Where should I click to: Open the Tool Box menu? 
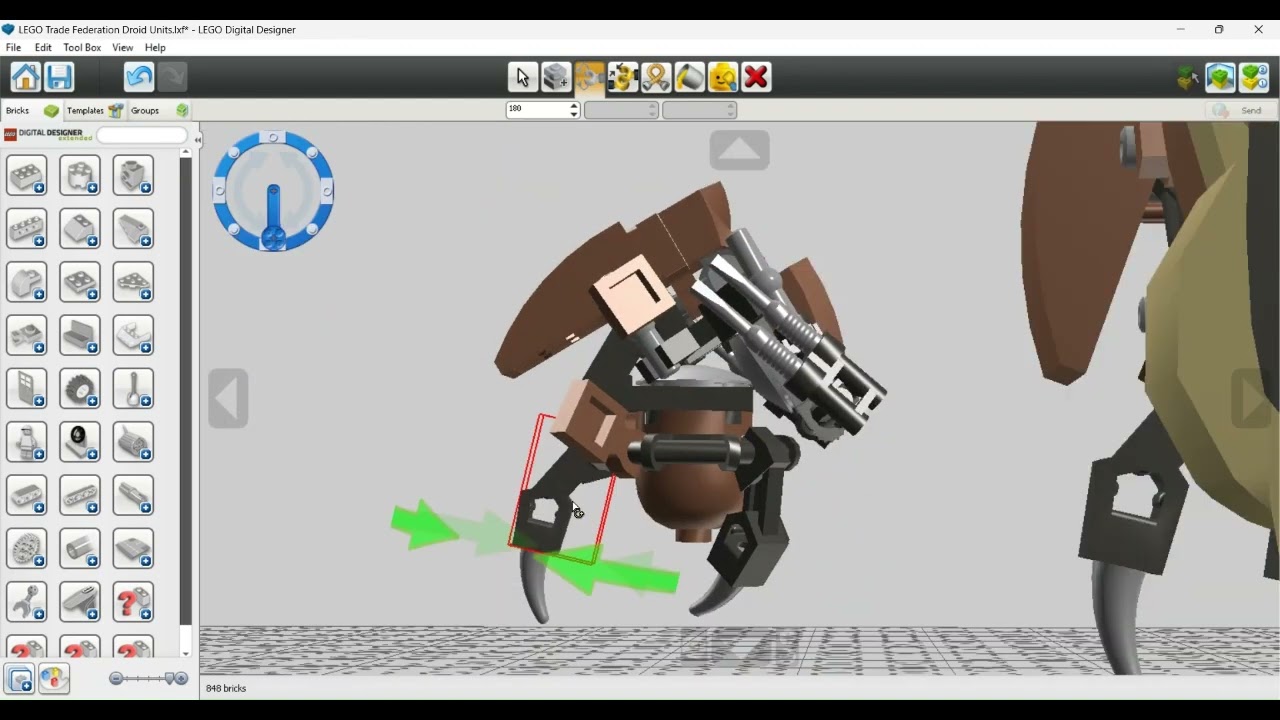82,47
